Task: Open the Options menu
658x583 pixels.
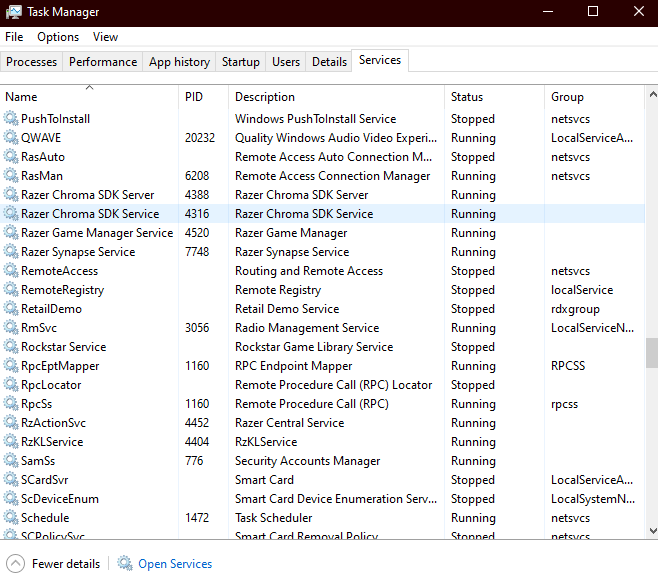Action: click(x=58, y=37)
